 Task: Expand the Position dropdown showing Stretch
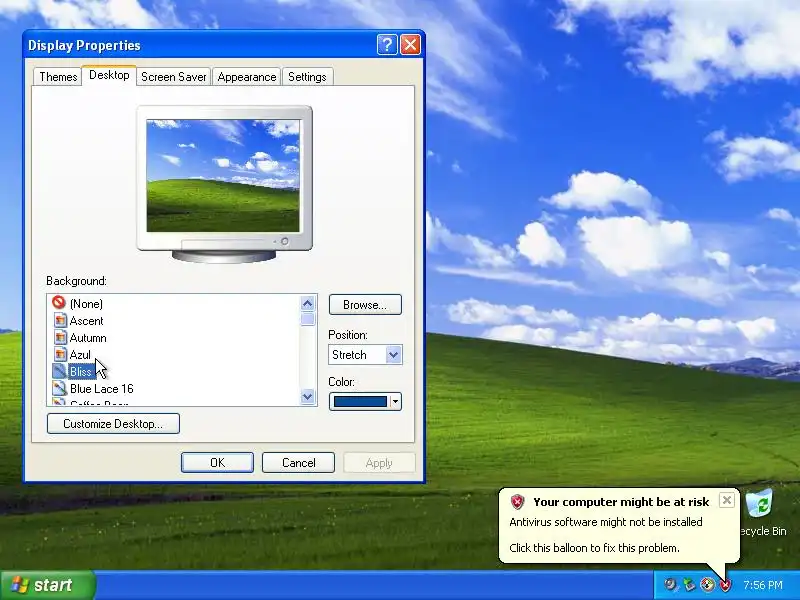coord(393,355)
